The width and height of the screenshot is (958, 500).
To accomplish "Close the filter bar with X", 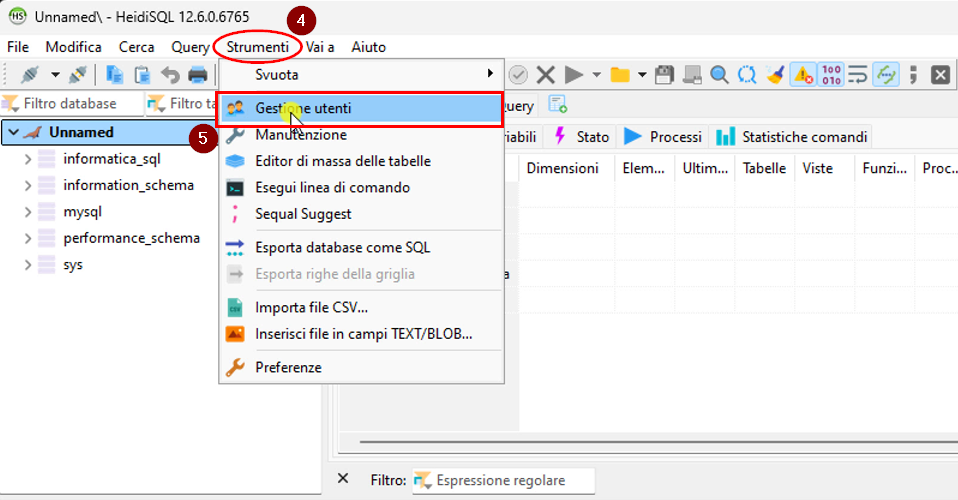I will pyautogui.click(x=343, y=479).
